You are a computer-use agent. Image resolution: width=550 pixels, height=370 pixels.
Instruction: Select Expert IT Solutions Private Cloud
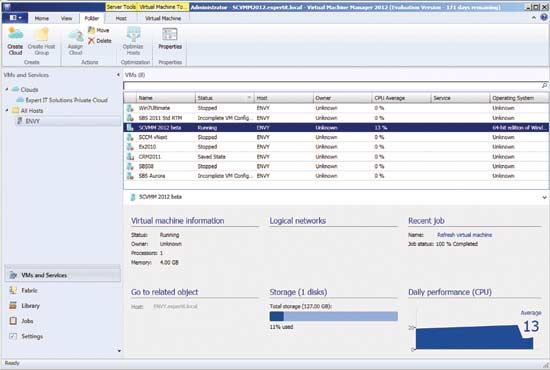tap(66, 100)
